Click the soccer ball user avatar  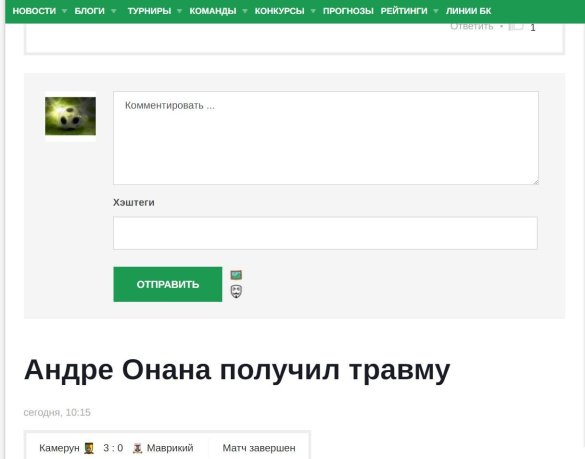[x=71, y=116]
